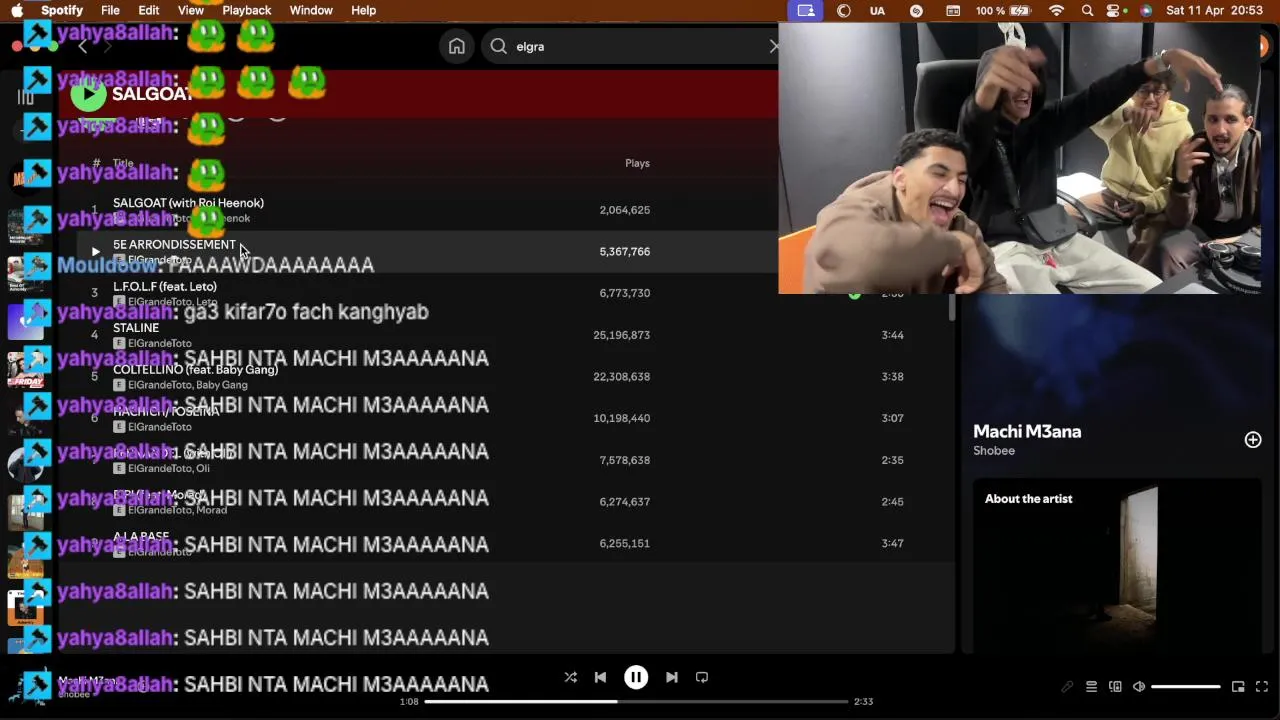Screen dimensions: 1280x720
Task: Open Your Library icon in left sidebar
Action: 25,96
